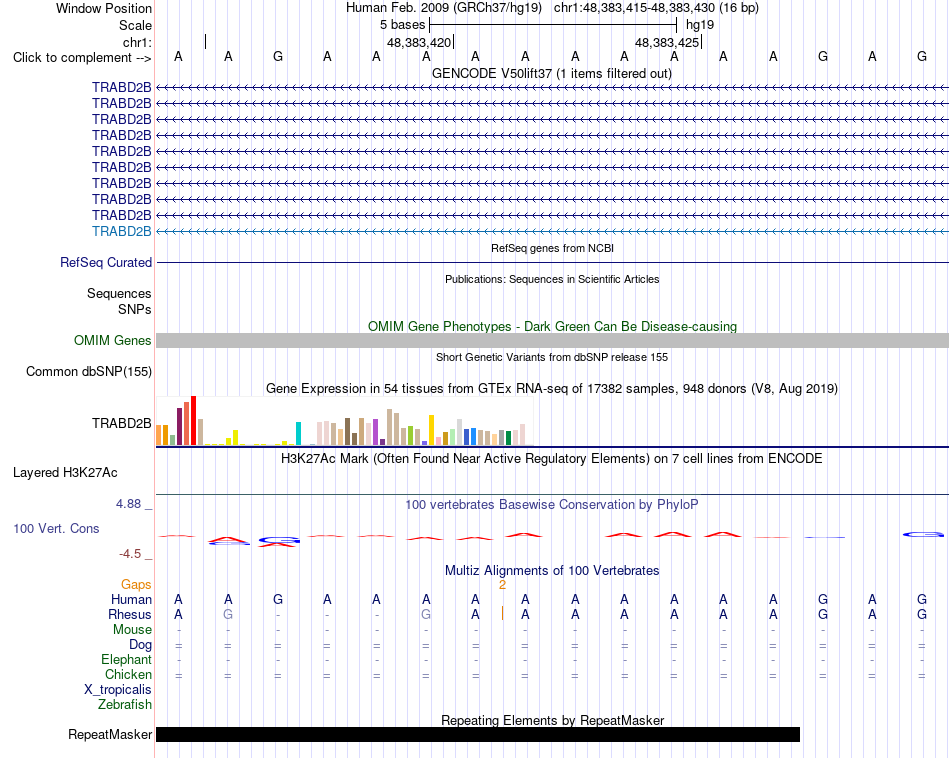Click the 'Repeating Elements by RepeatMasker' title
This screenshot has height=758, width=950.
click(552, 720)
